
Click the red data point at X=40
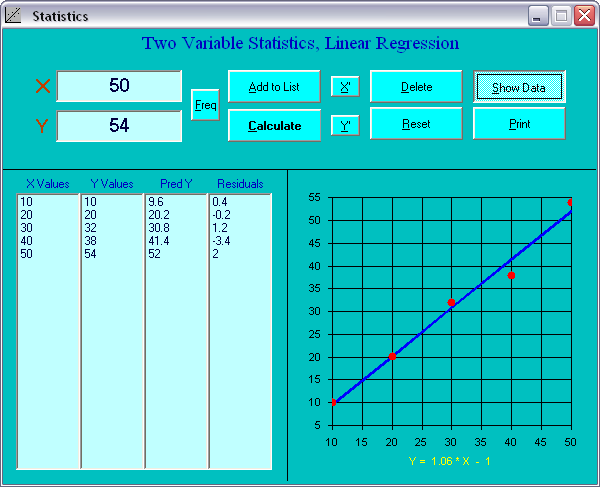[511, 275]
